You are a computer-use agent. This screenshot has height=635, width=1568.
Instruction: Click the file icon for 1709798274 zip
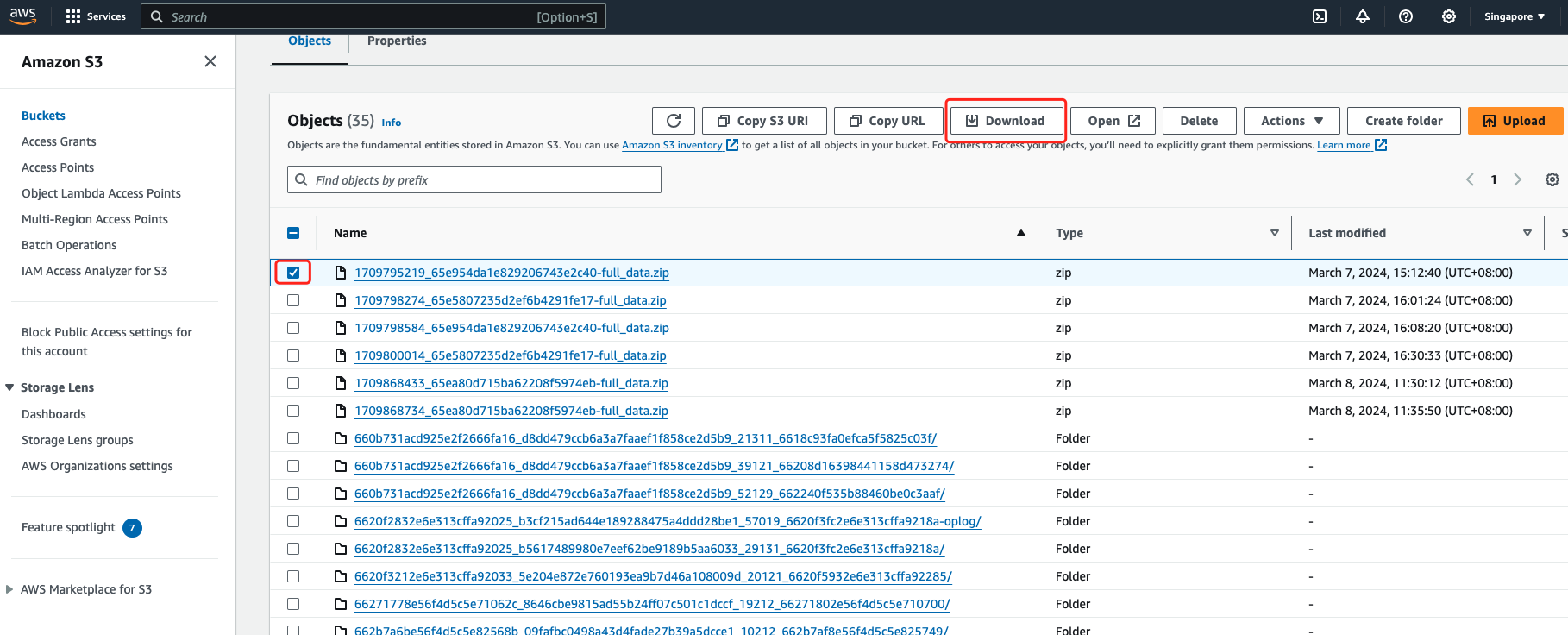[341, 300]
